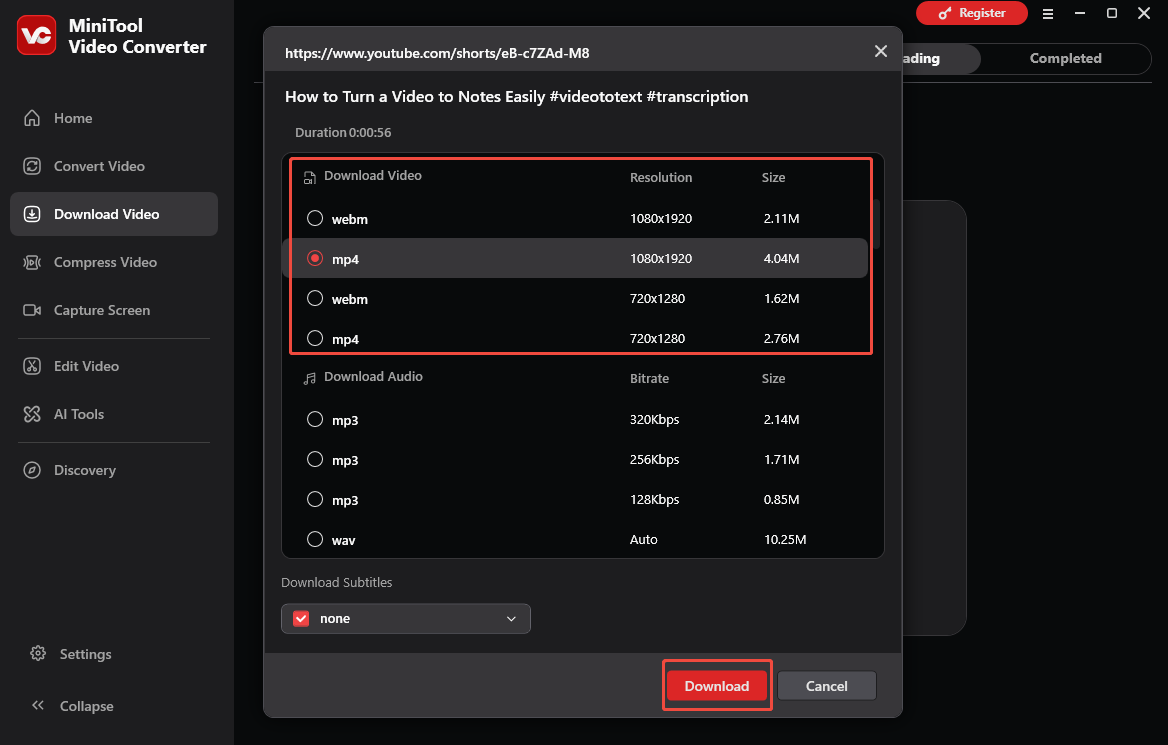Image resolution: width=1168 pixels, height=745 pixels.
Task: Select the mp3 128Kbps radio button
Action: (x=315, y=499)
